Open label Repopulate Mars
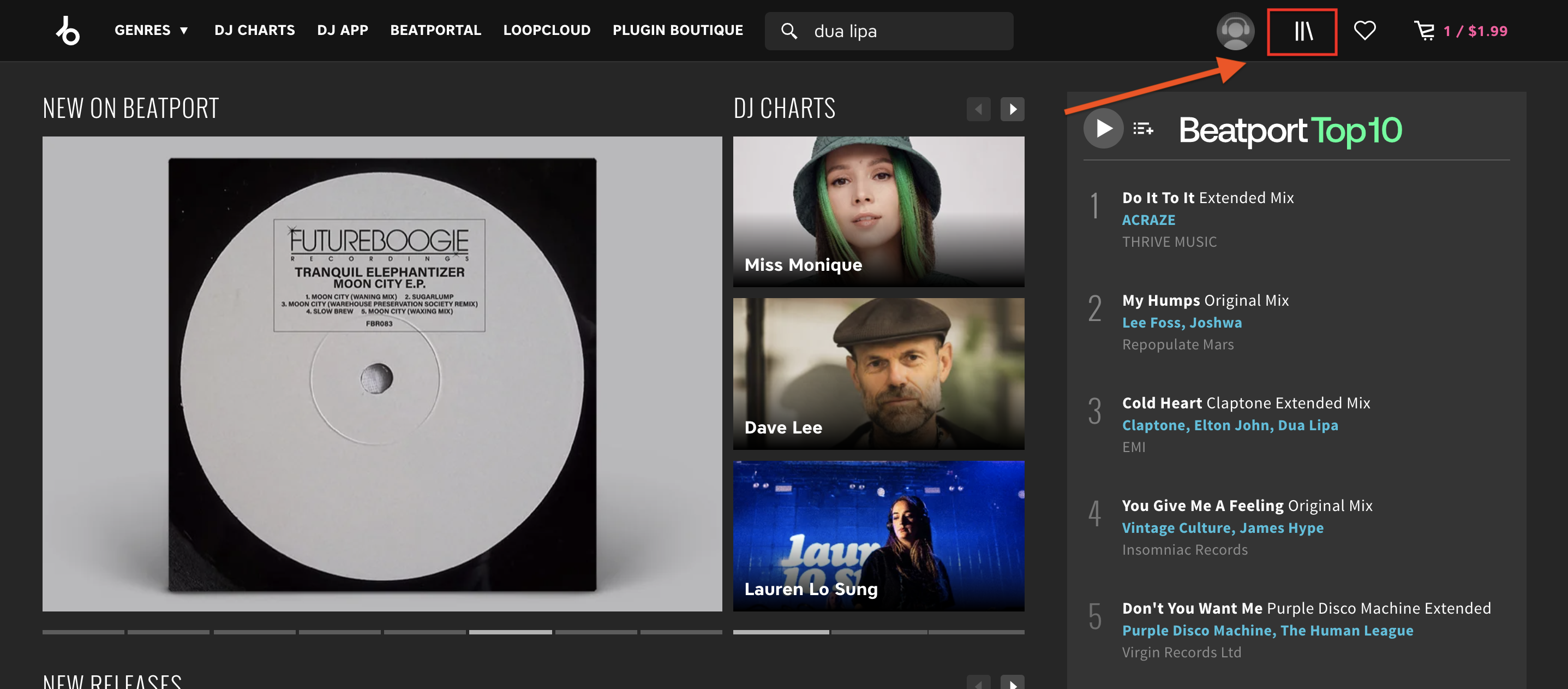 [x=1178, y=344]
